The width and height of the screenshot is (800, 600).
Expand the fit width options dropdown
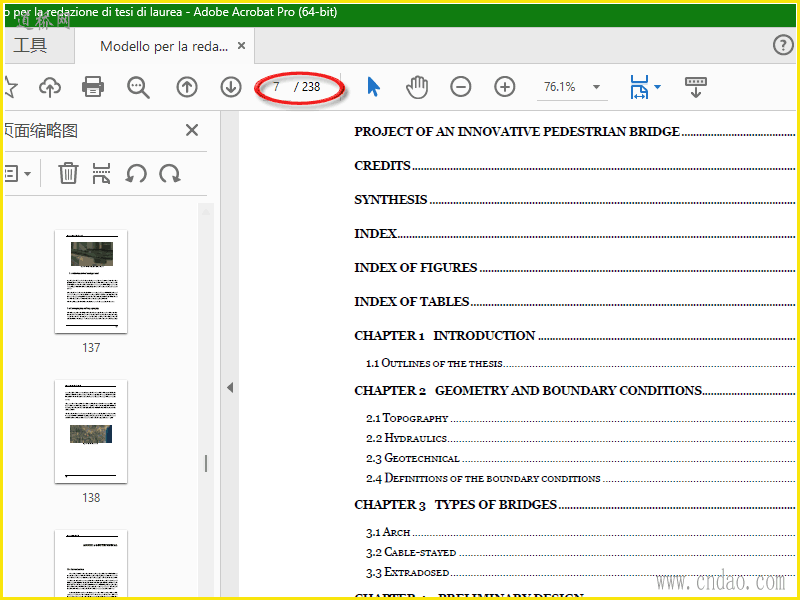pos(658,87)
